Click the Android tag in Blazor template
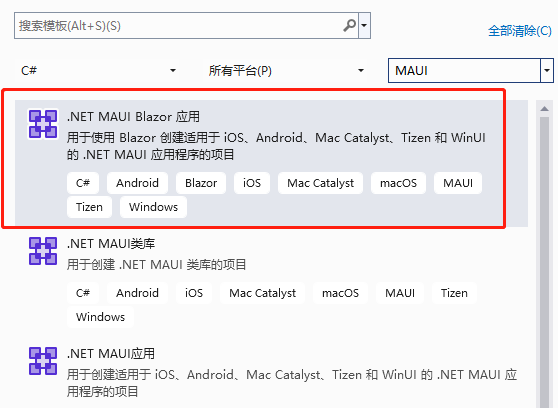The image size is (558, 408). 137,183
